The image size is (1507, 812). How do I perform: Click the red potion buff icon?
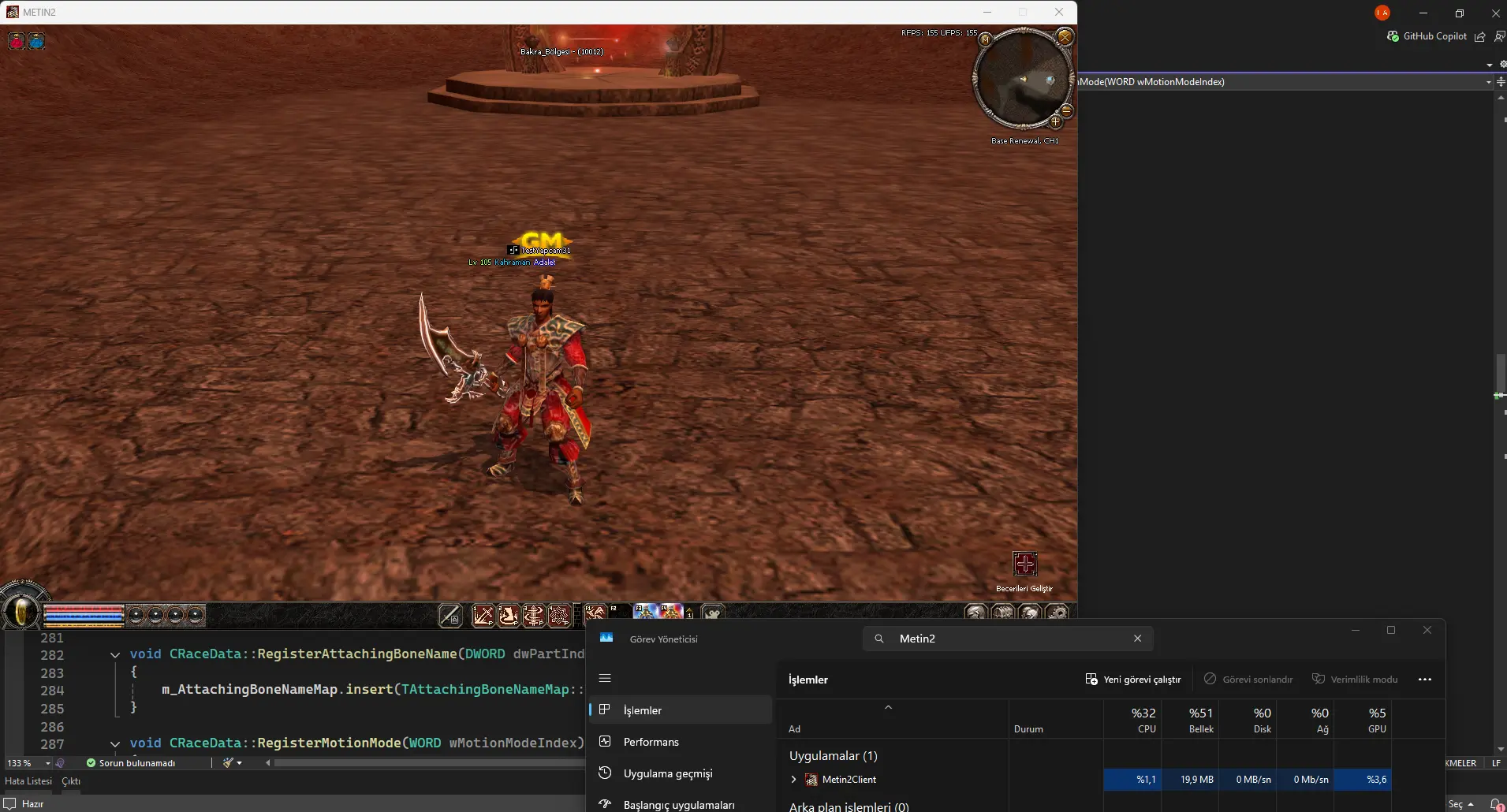pos(17,41)
